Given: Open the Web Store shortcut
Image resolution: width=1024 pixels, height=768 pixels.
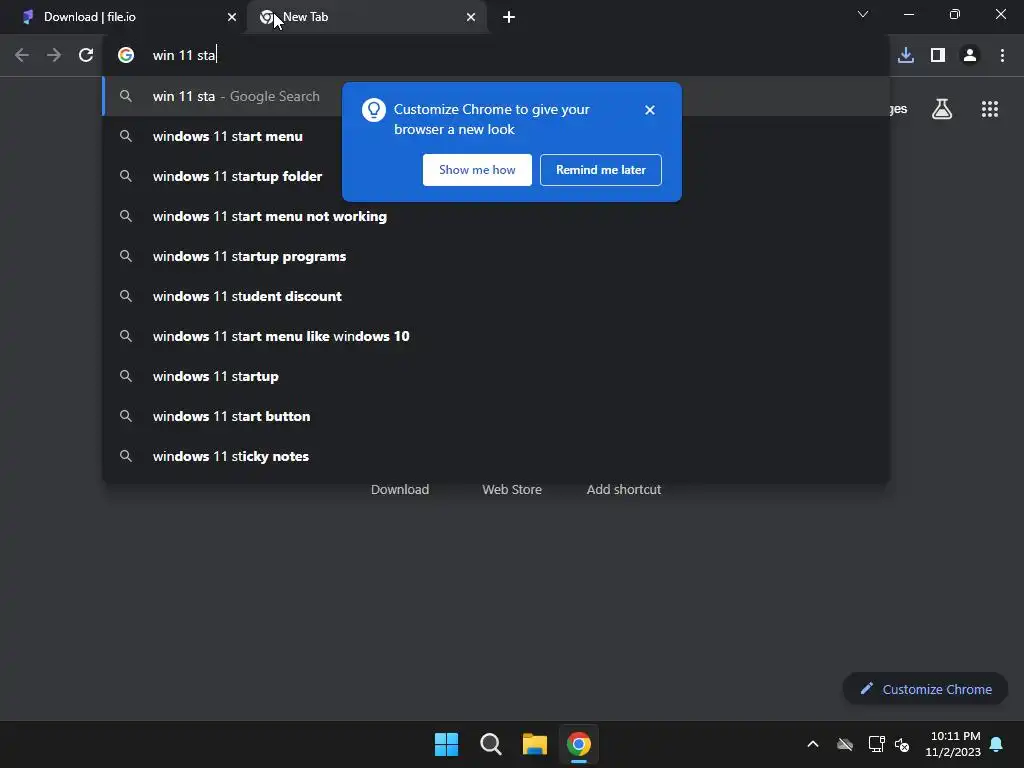Looking at the screenshot, I should 512,489.
